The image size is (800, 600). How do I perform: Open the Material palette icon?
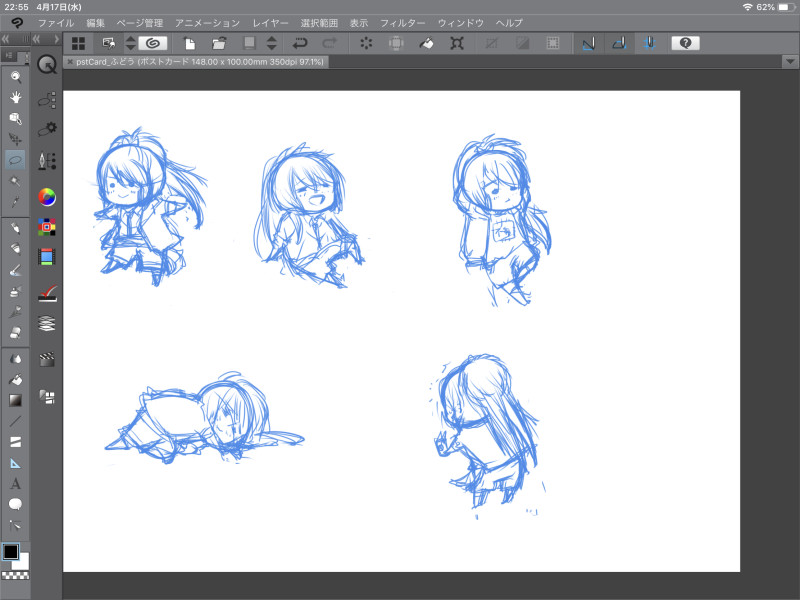point(47,396)
